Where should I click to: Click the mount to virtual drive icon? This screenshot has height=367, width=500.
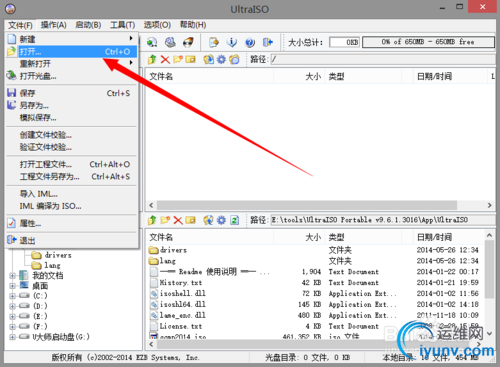pyautogui.click(x=152, y=42)
